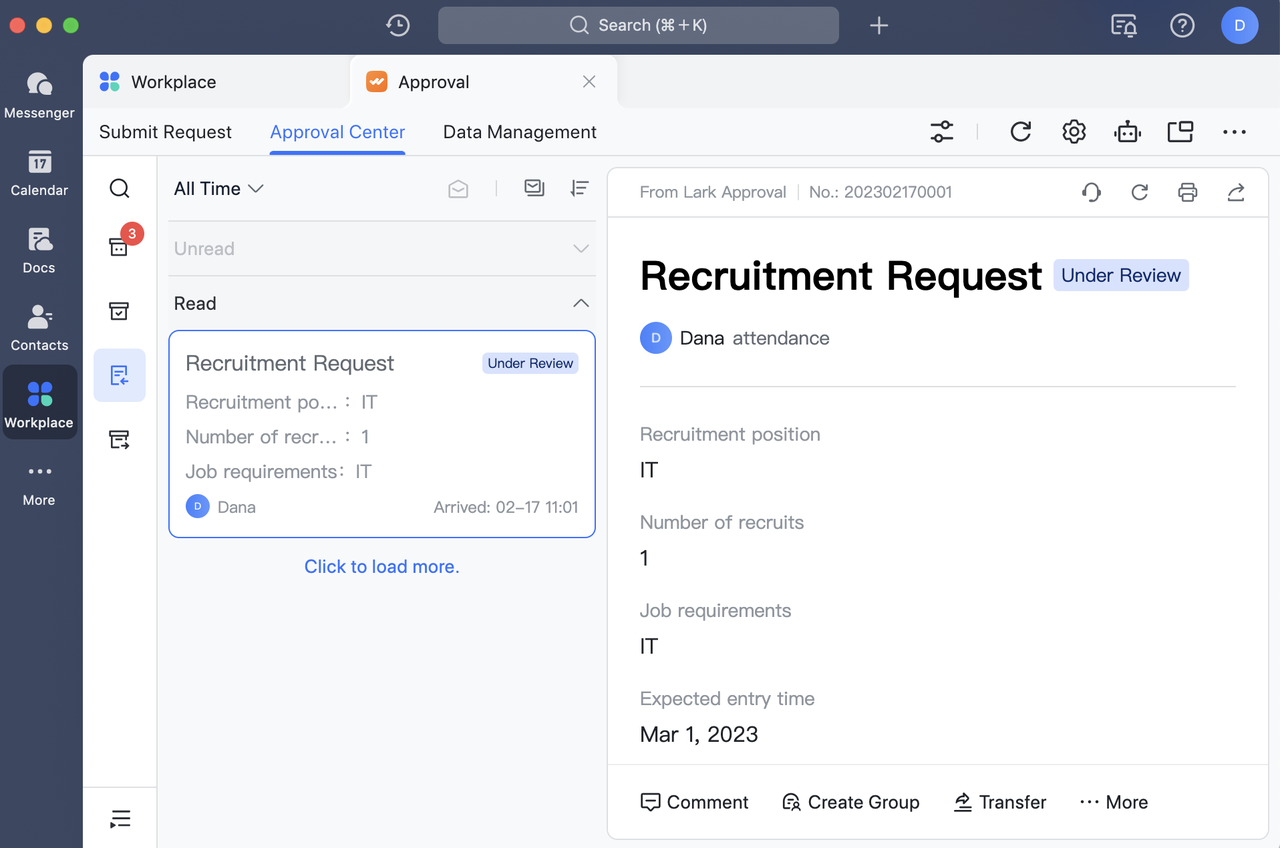This screenshot has width=1280, height=848.
Task: Toggle the filter sliders icon
Action: tap(941, 132)
